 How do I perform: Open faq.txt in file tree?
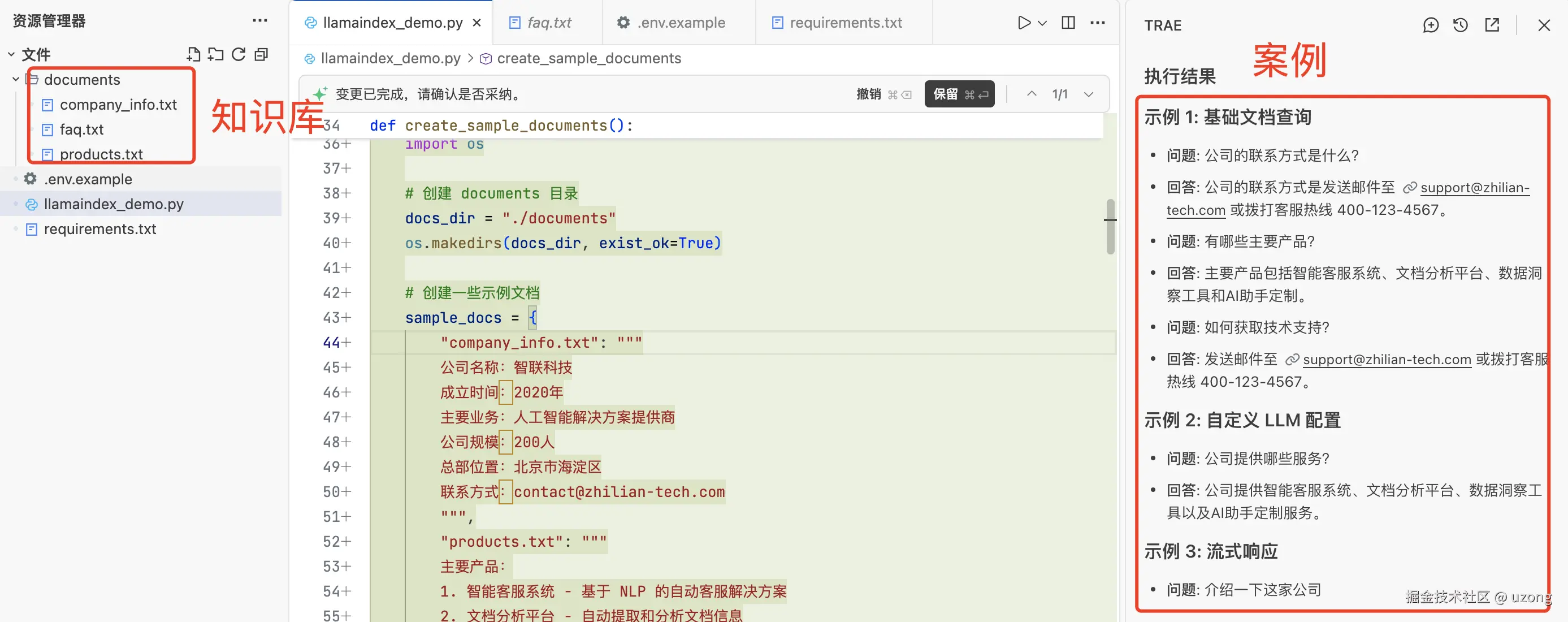pyautogui.click(x=81, y=129)
